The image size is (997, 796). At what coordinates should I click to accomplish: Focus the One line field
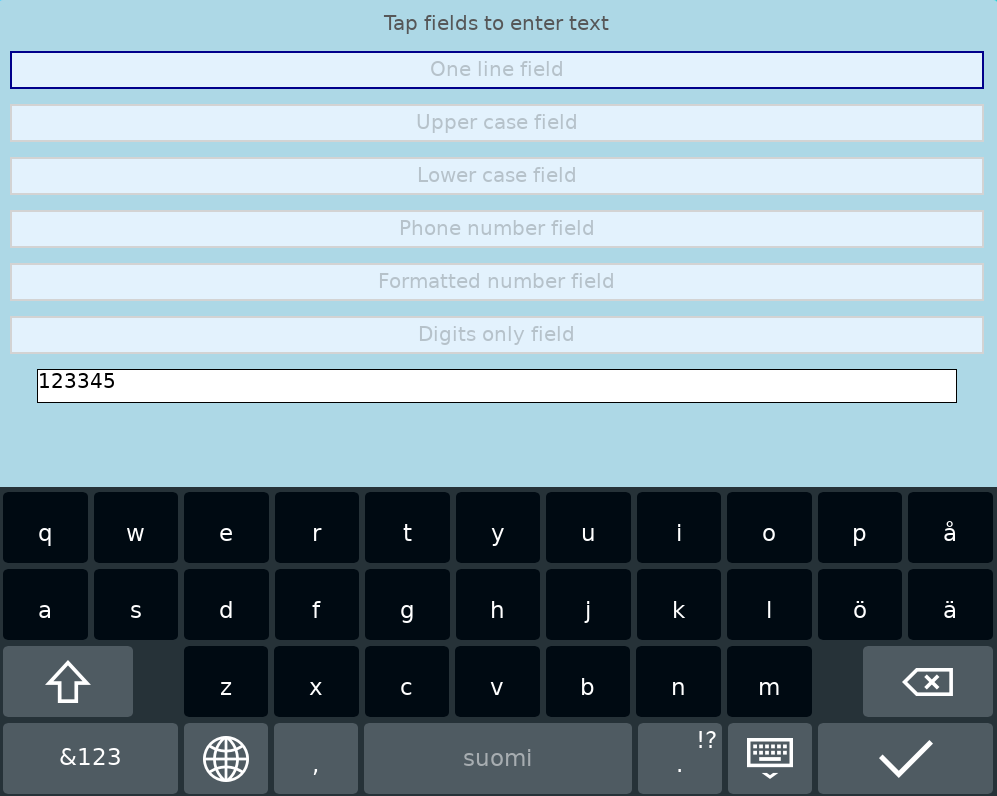pos(497,70)
